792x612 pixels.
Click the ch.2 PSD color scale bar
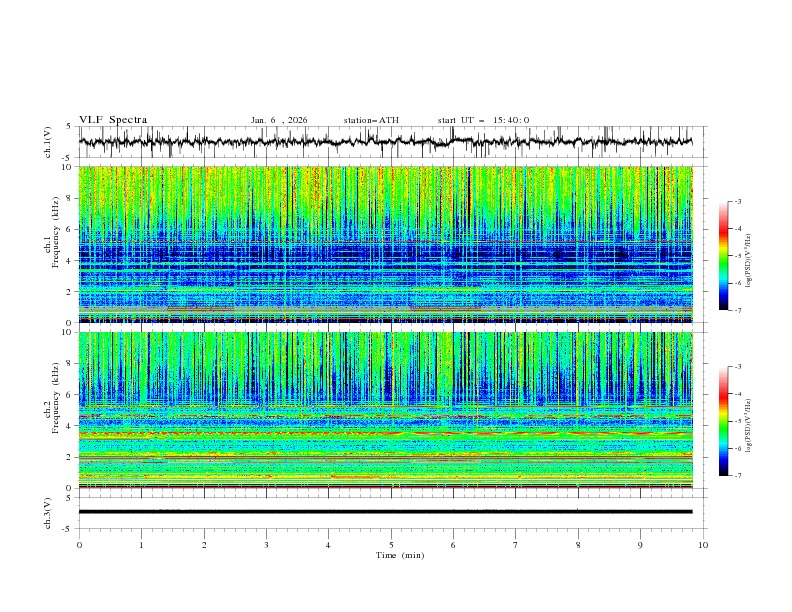pos(724,421)
